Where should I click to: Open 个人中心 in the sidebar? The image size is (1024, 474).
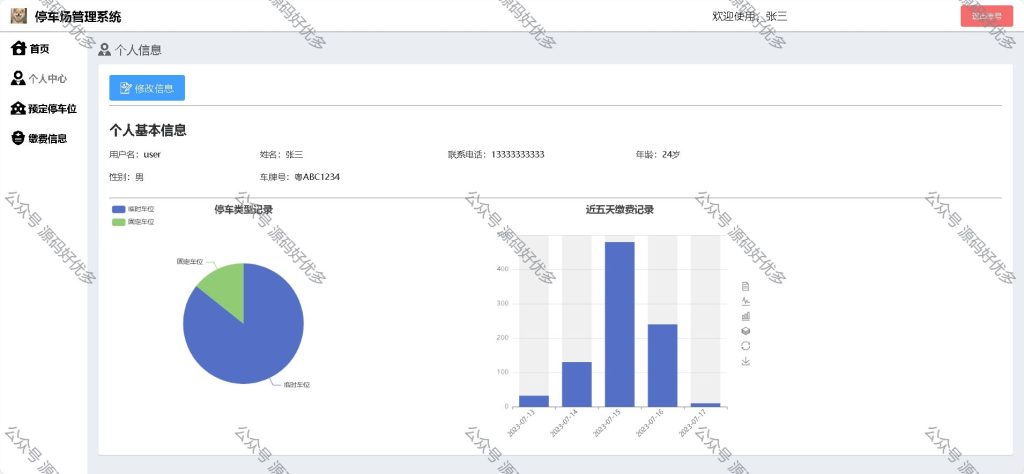click(x=39, y=78)
